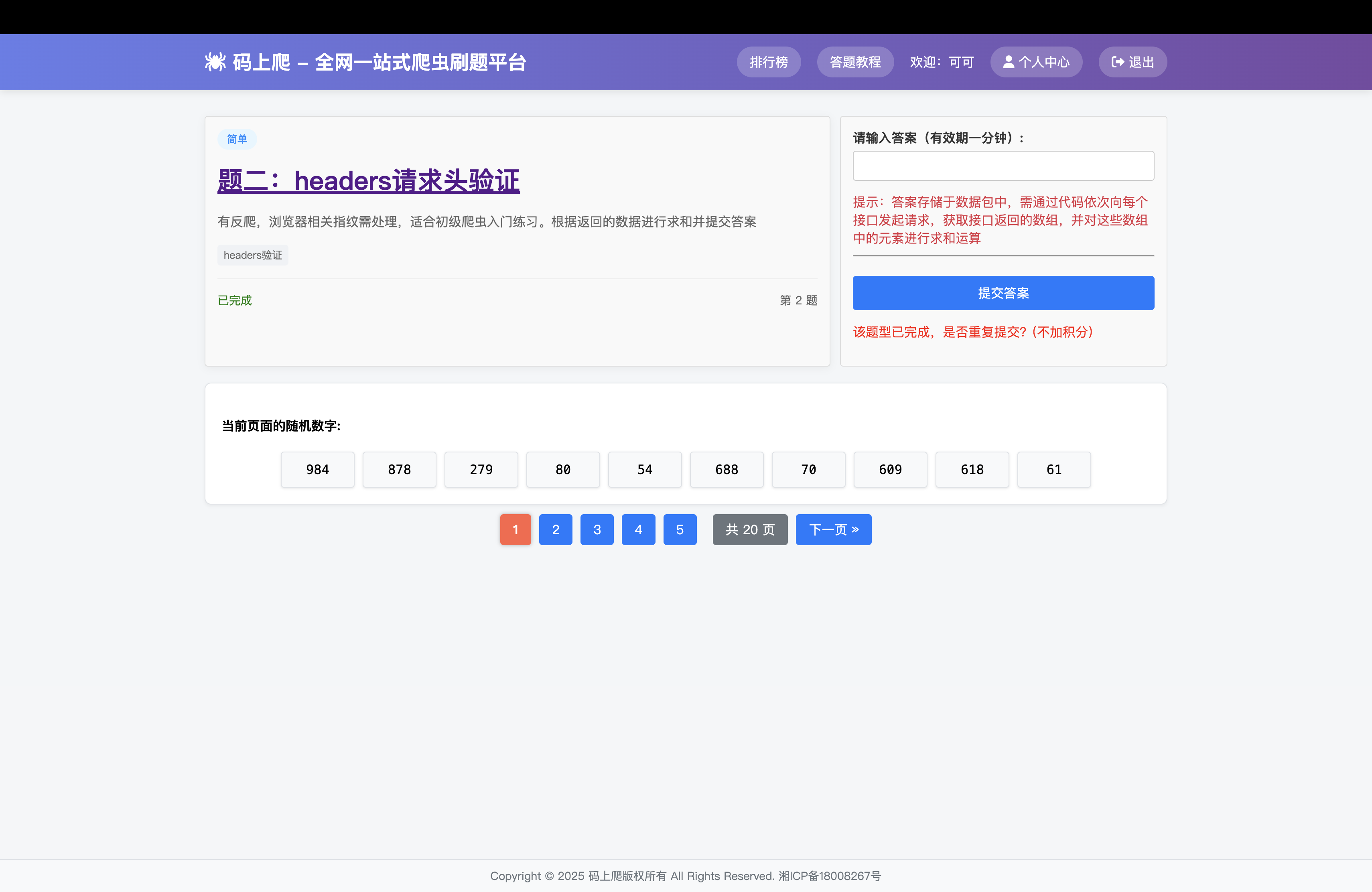The height and width of the screenshot is (892, 1372).
Task: Click the random number box 984
Action: coord(317,470)
